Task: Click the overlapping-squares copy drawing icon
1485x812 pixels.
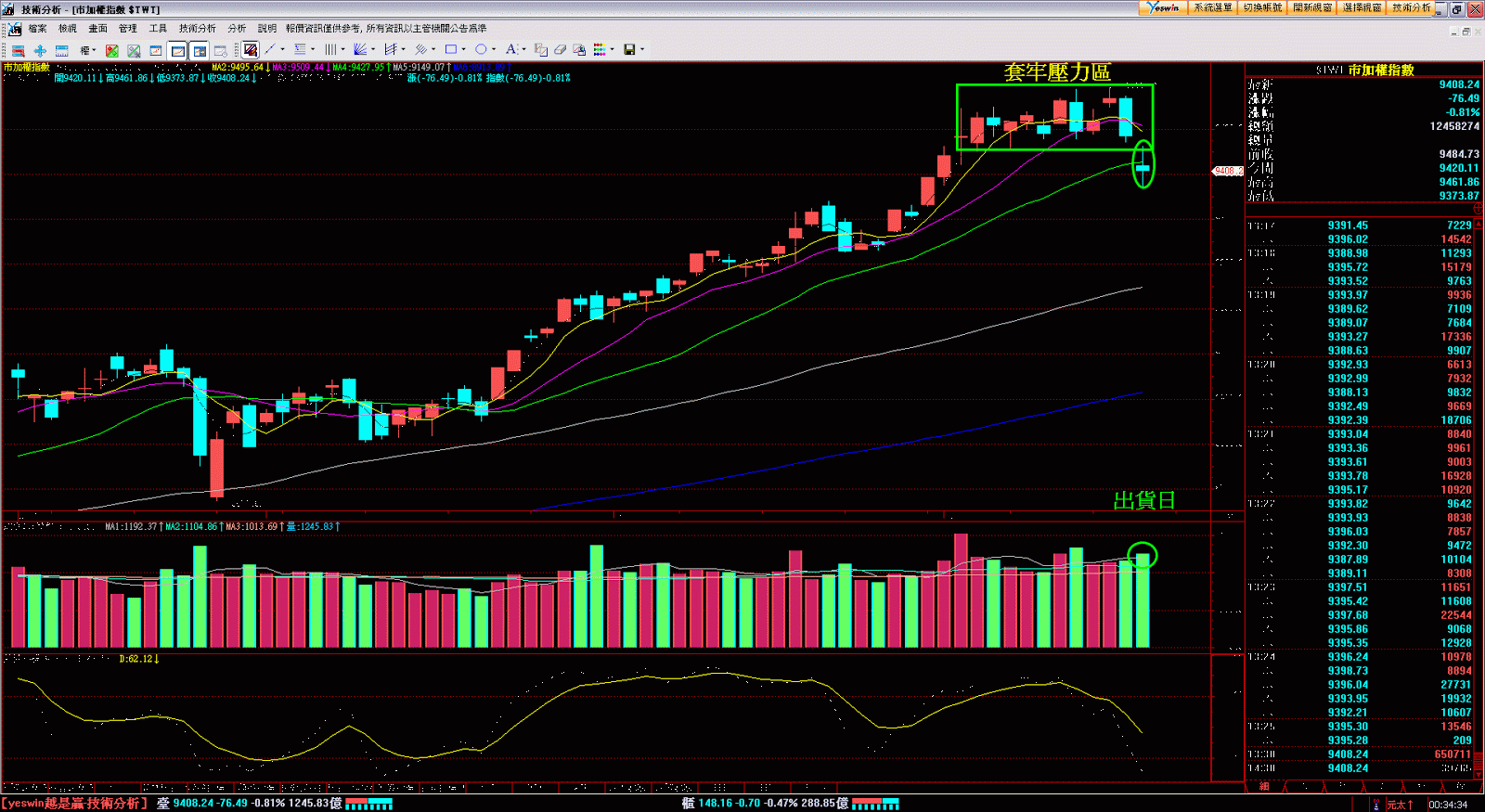Action: pyautogui.click(x=541, y=50)
